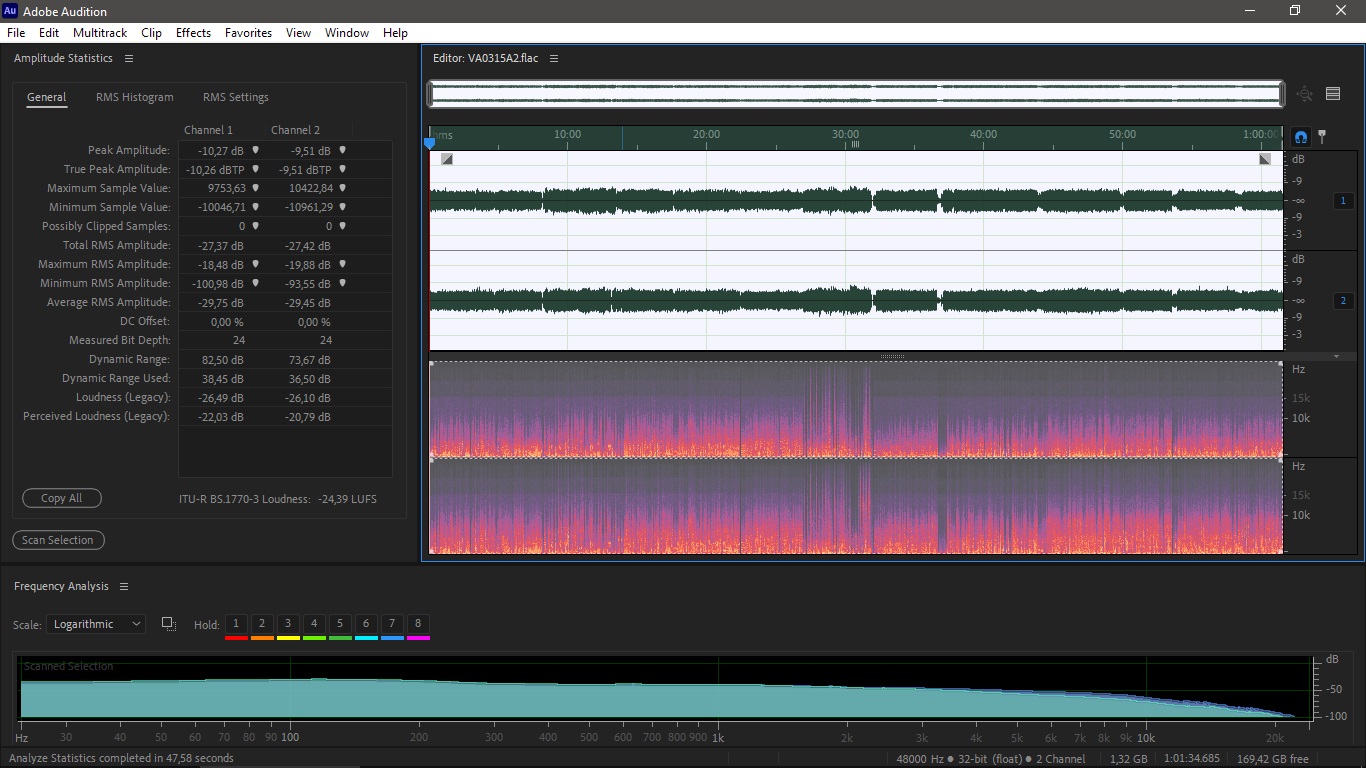
Task: Click the zoom navigation icon above the timeline
Action: pos(1304,93)
